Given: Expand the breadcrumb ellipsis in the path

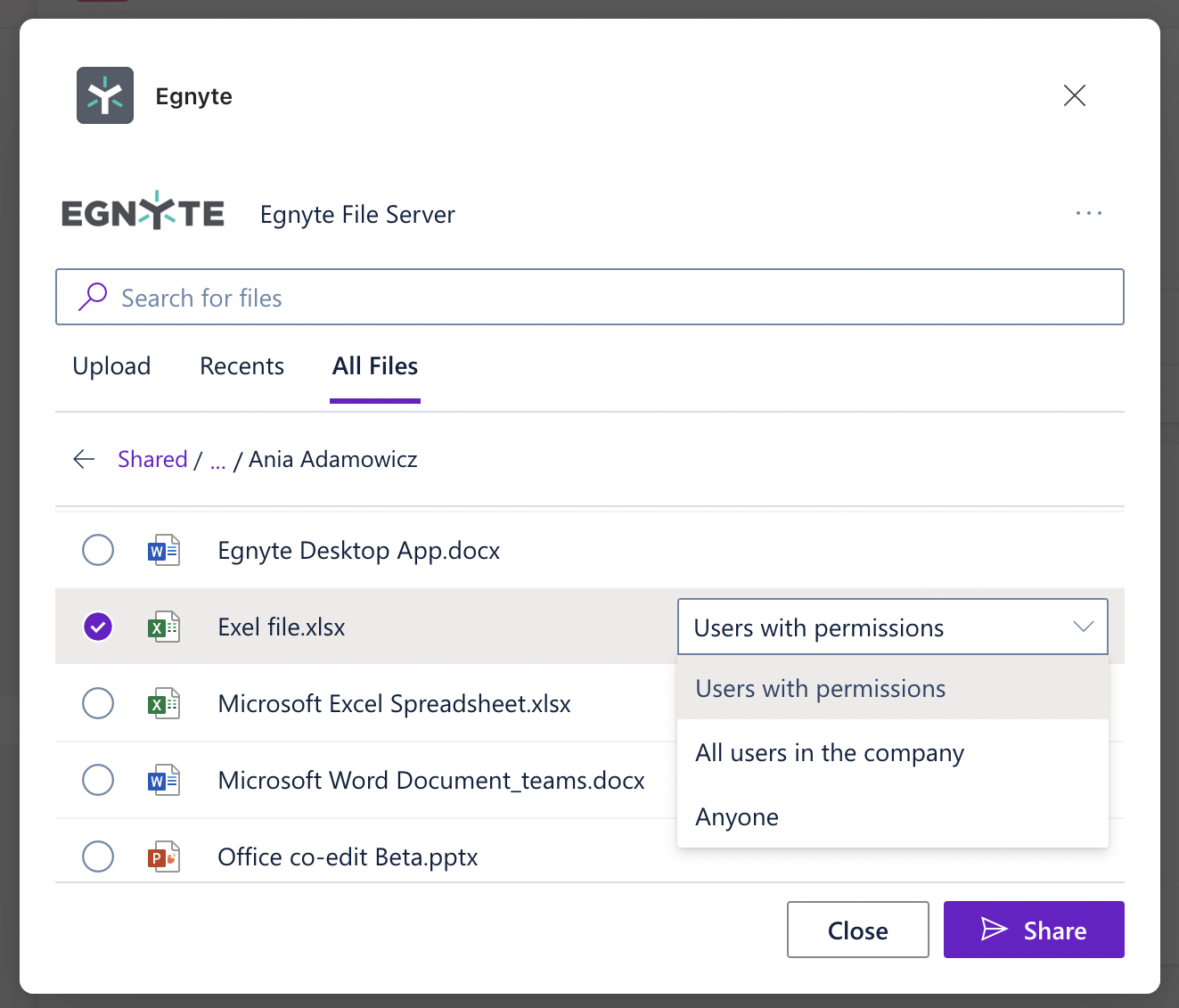Looking at the screenshot, I should [x=217, y=458].
